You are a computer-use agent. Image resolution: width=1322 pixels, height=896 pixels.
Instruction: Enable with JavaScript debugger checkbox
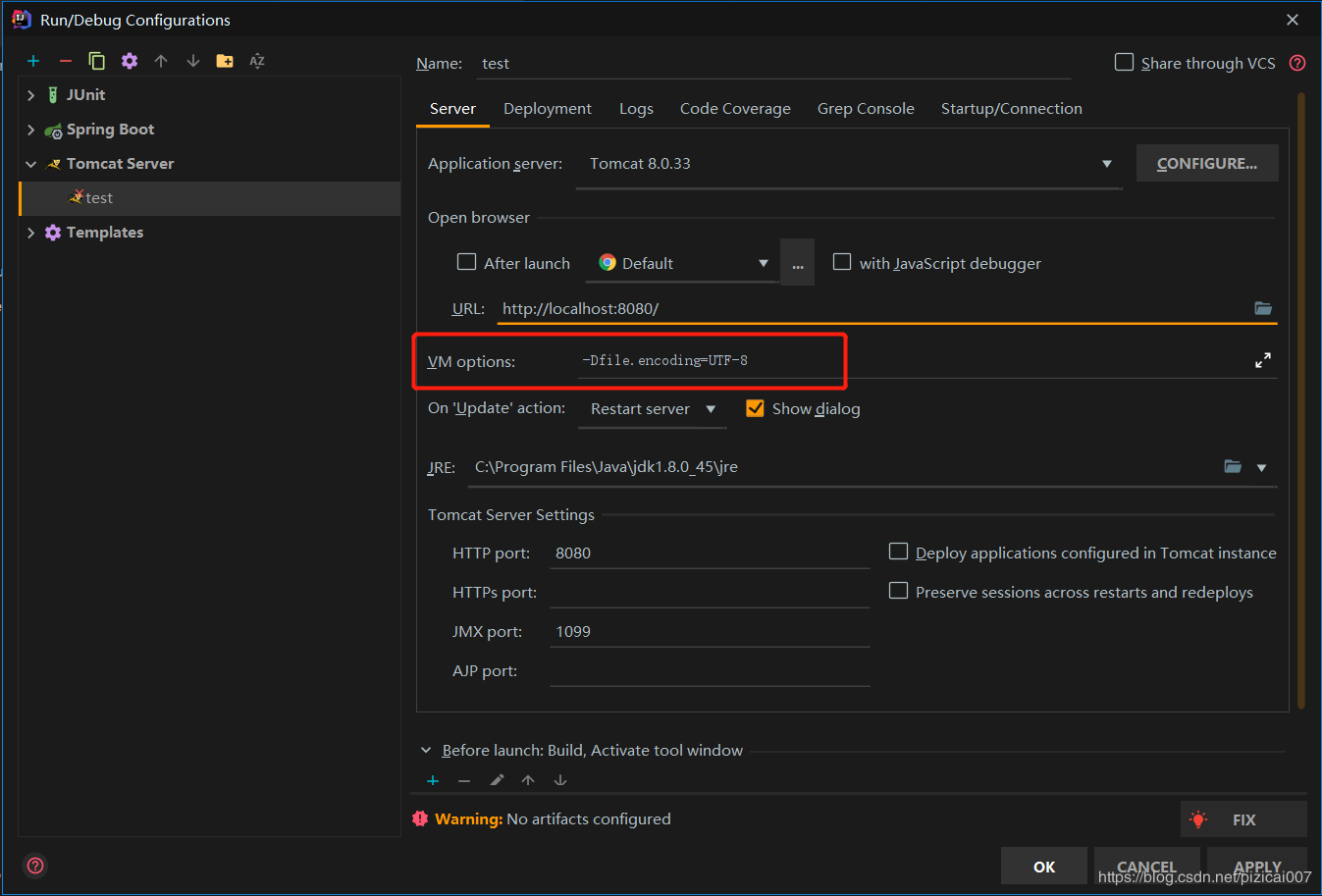point(842,262)
